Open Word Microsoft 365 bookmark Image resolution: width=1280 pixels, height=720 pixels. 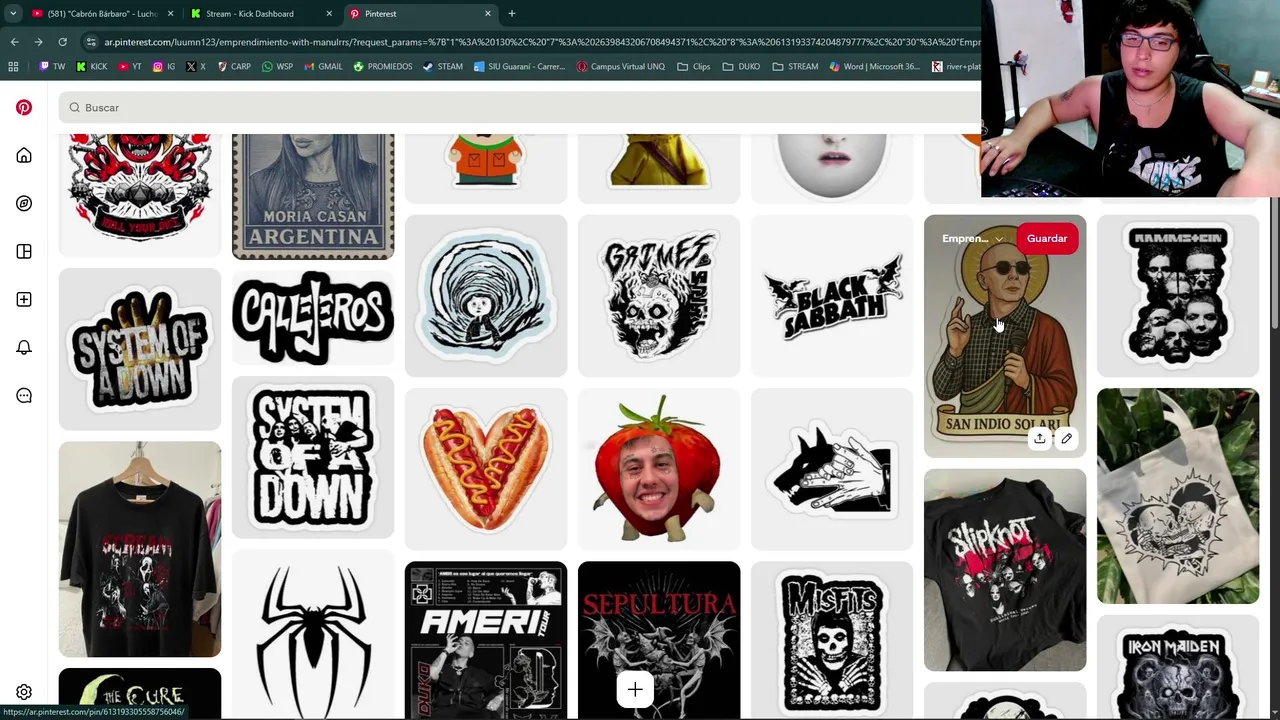tap(874, 67)
